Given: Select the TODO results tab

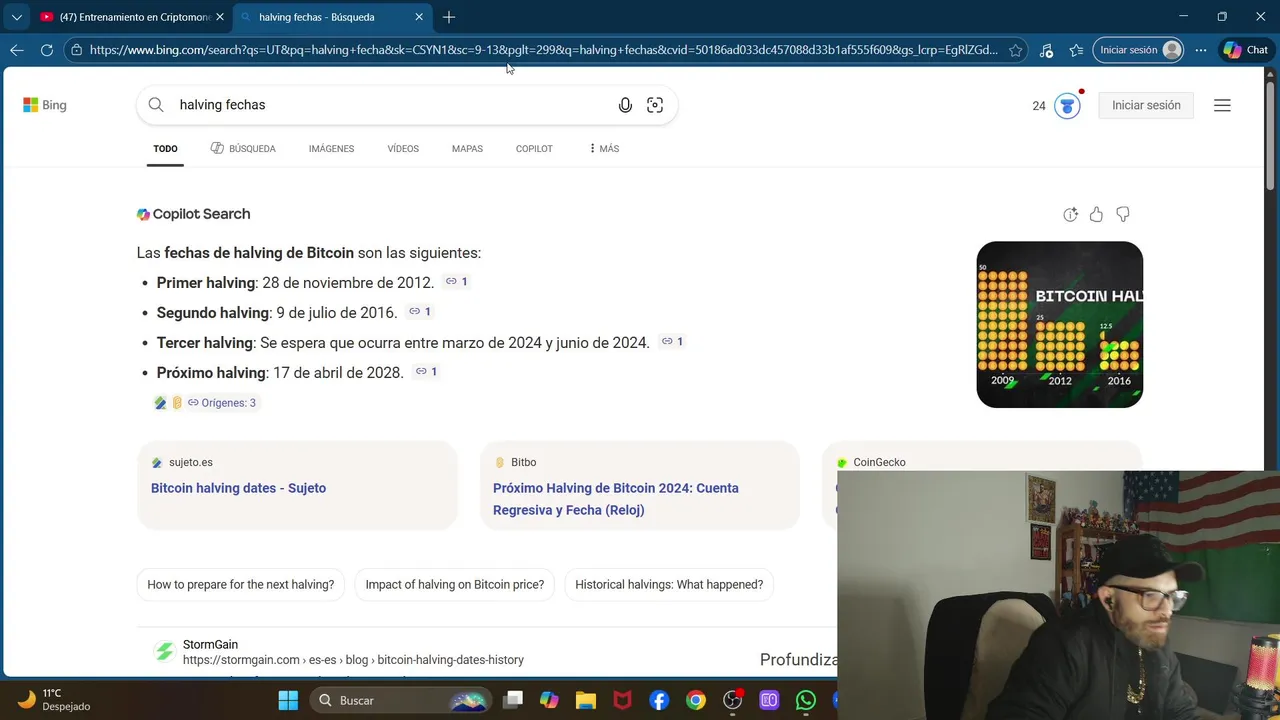Looking at the screenshot, I should pos(165,149).
